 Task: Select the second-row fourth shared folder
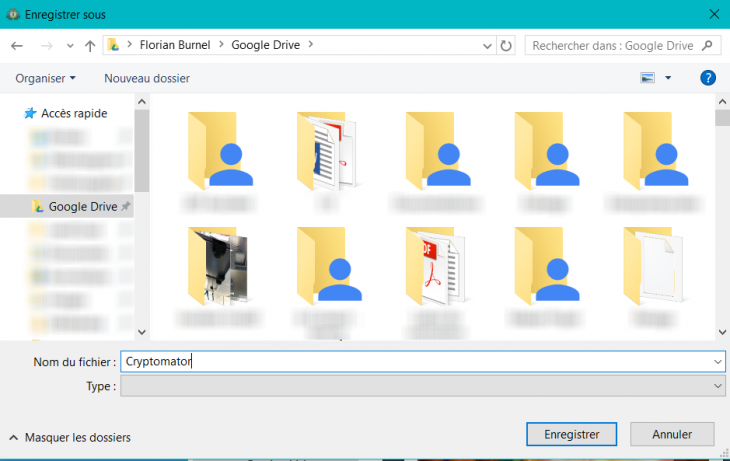[x=547, y=266]
